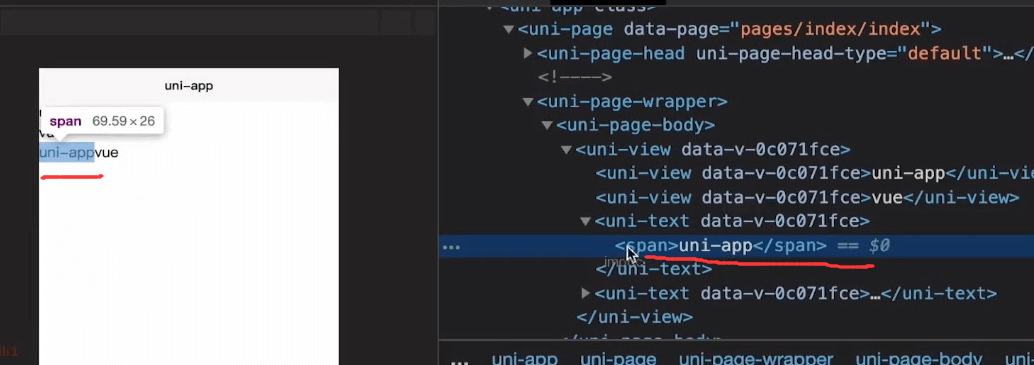
Task: Select the uni-view row containing uni-app text
Action: pos(814,173)
